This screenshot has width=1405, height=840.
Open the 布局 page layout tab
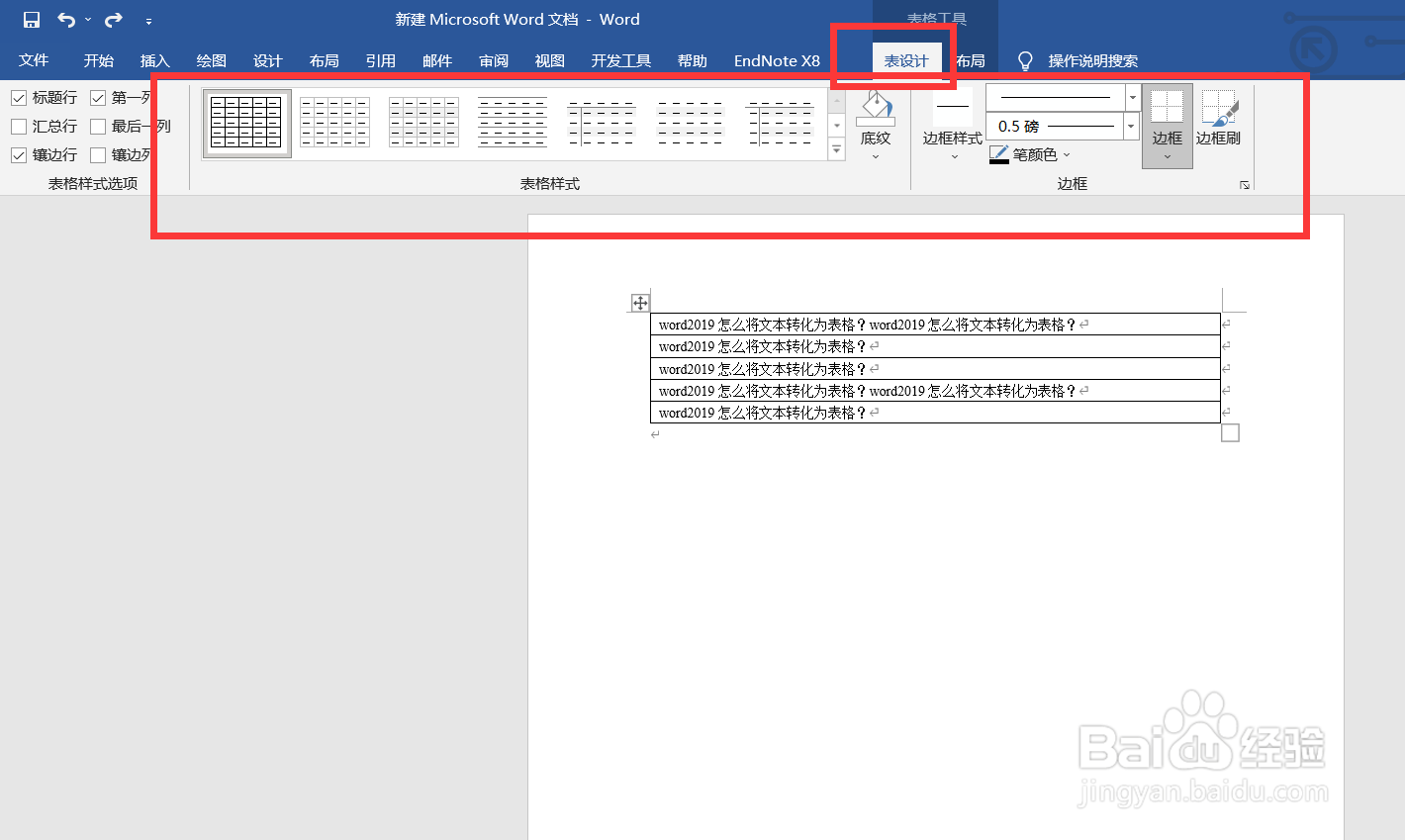[x=324, y=60]
